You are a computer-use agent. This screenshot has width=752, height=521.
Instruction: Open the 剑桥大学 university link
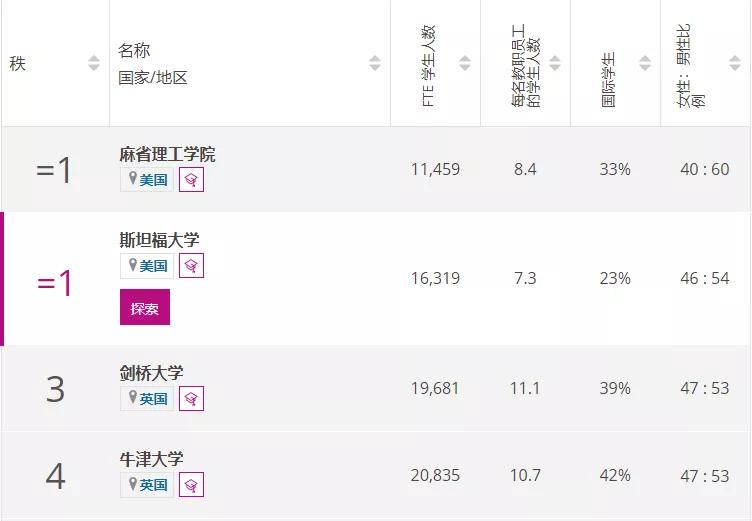(x=151, y=374)
